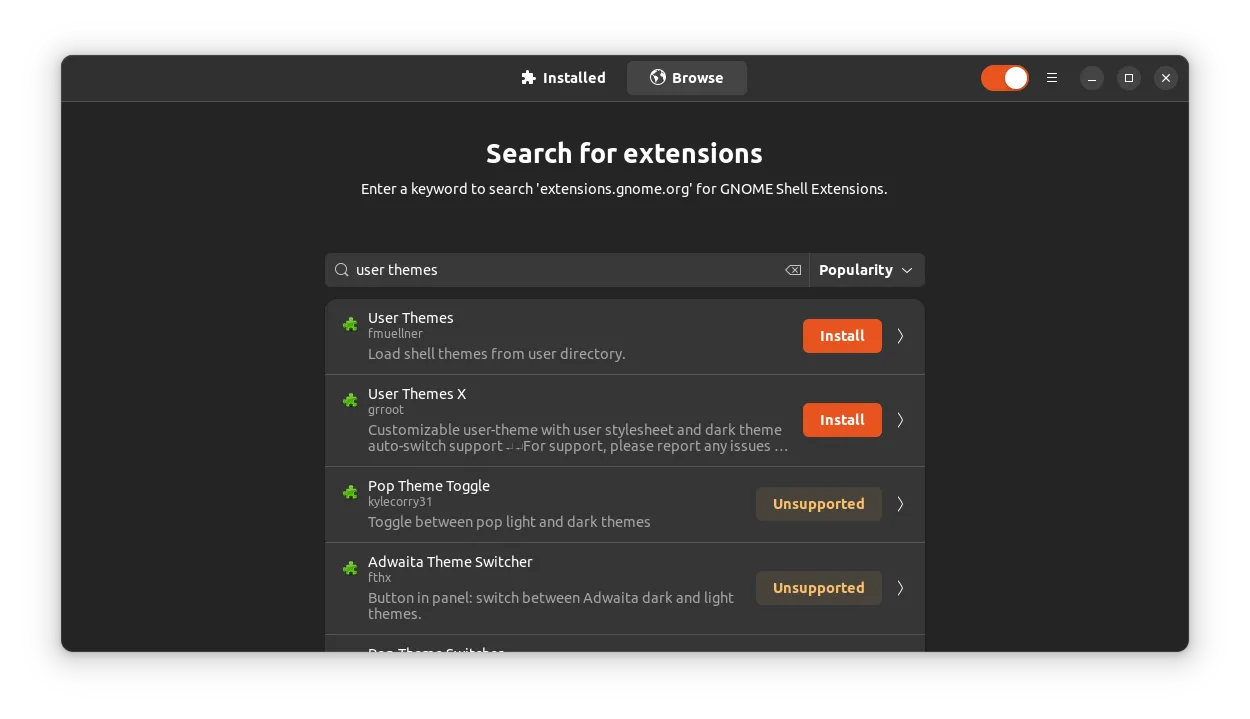1250x719 pixels.
Task: Install the User Themes X extension
Action: tap(842, 420)
